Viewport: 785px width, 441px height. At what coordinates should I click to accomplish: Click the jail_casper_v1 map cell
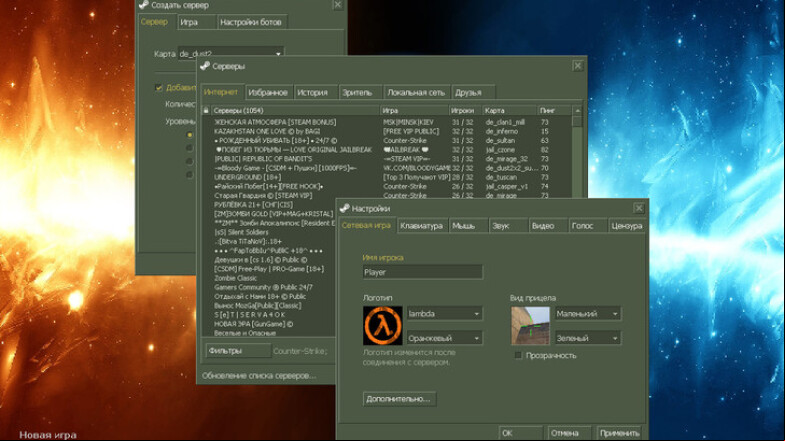click(x=506, y=186)
